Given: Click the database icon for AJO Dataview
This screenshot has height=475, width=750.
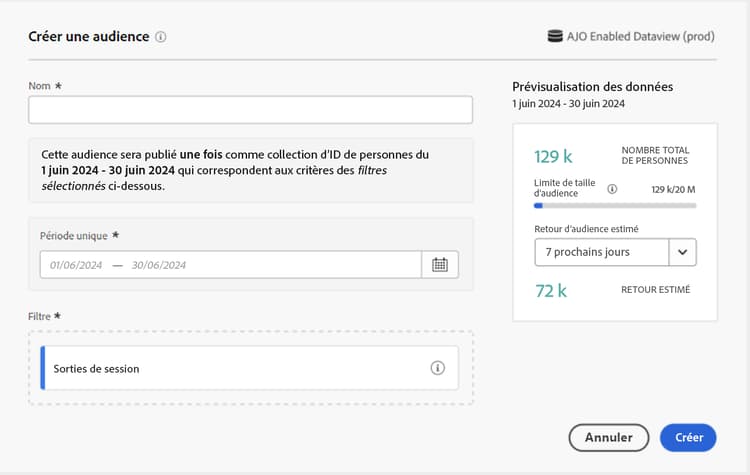Looking at the screenshot, I should click(555, 37).
